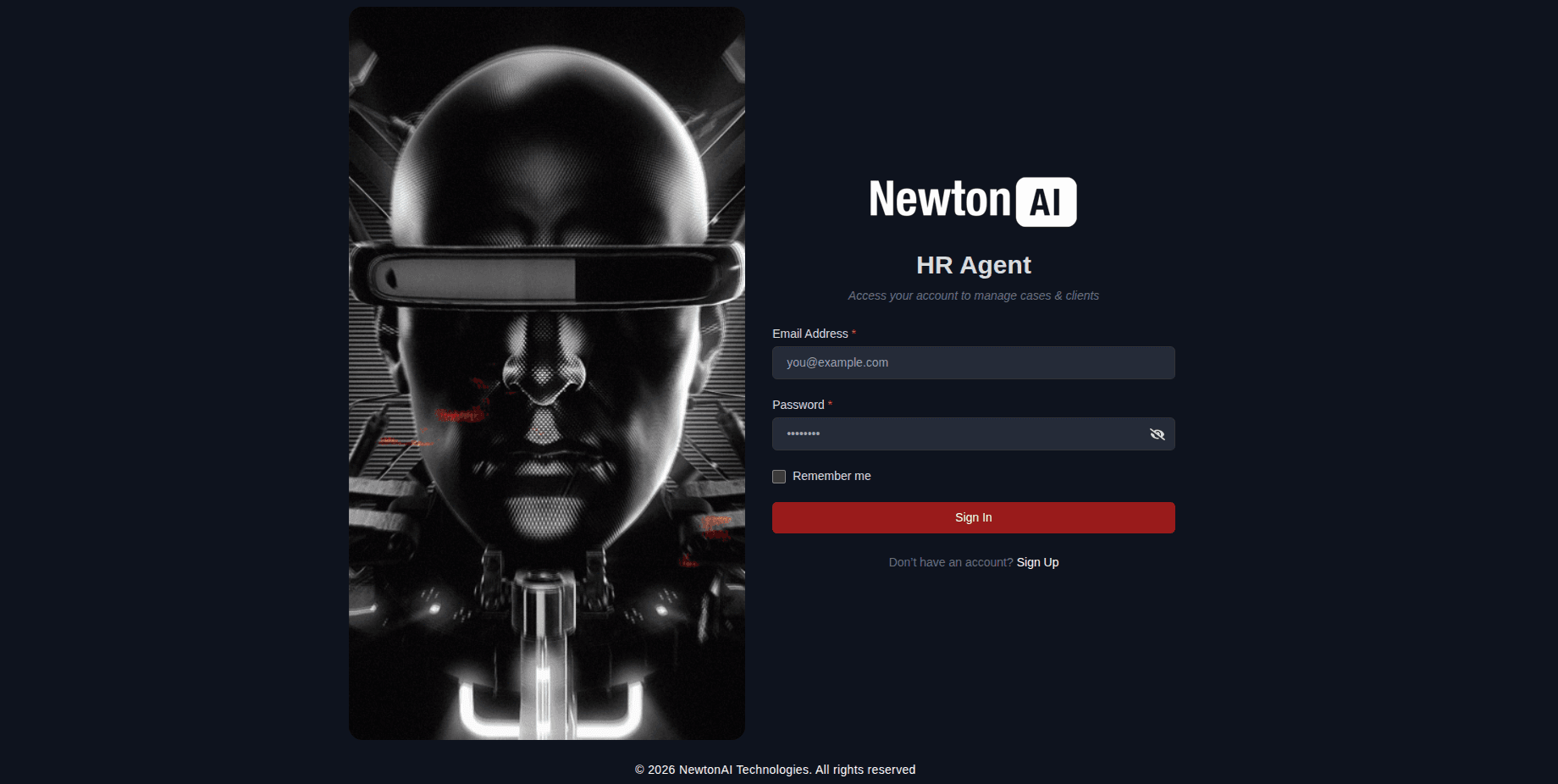Screen dimensions: 1558x784
Task: Click the 'Don't have an account?' text
Action: point(950,562)
